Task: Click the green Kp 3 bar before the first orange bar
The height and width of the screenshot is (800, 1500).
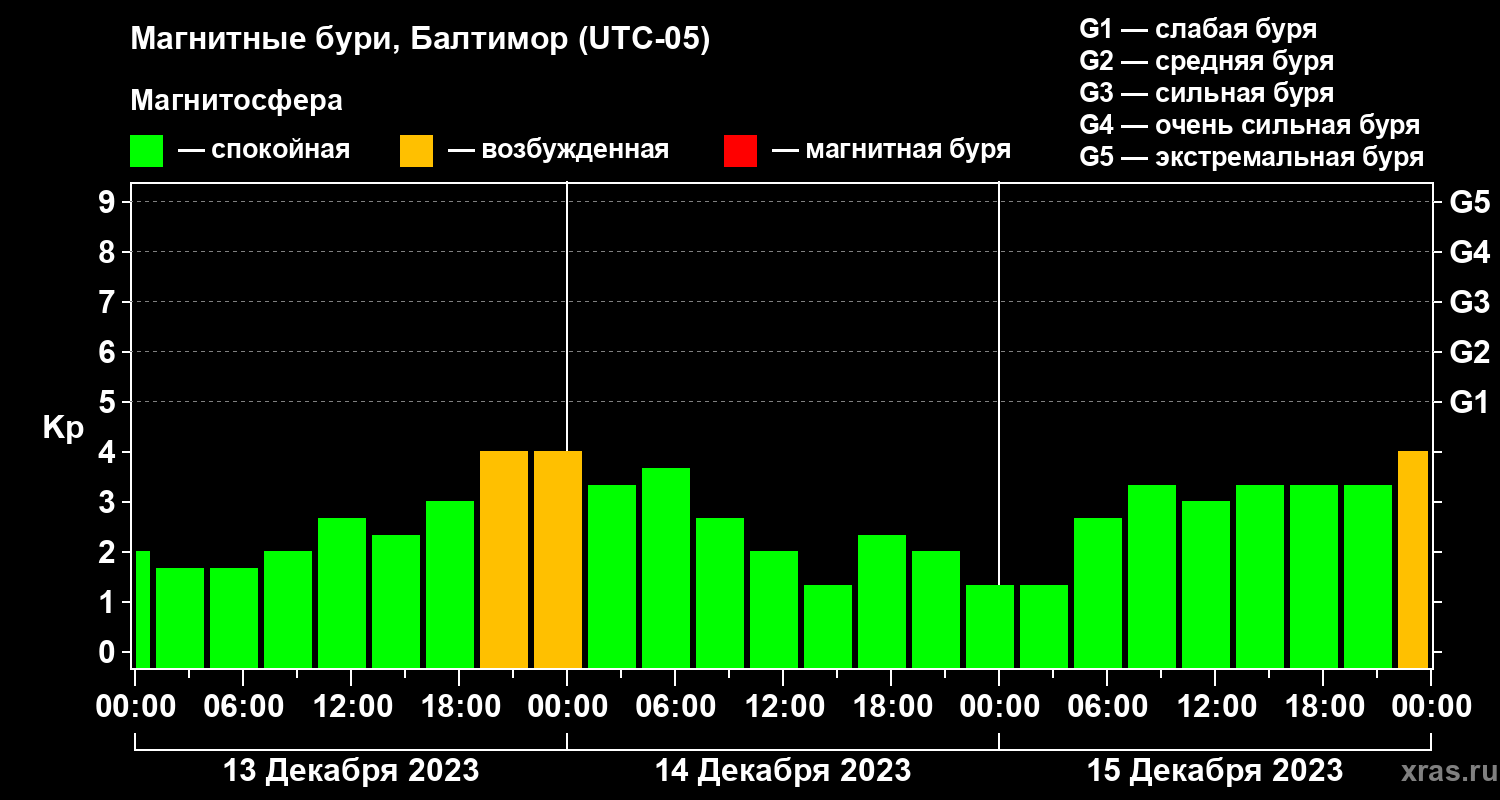Action: pos(450,584)
